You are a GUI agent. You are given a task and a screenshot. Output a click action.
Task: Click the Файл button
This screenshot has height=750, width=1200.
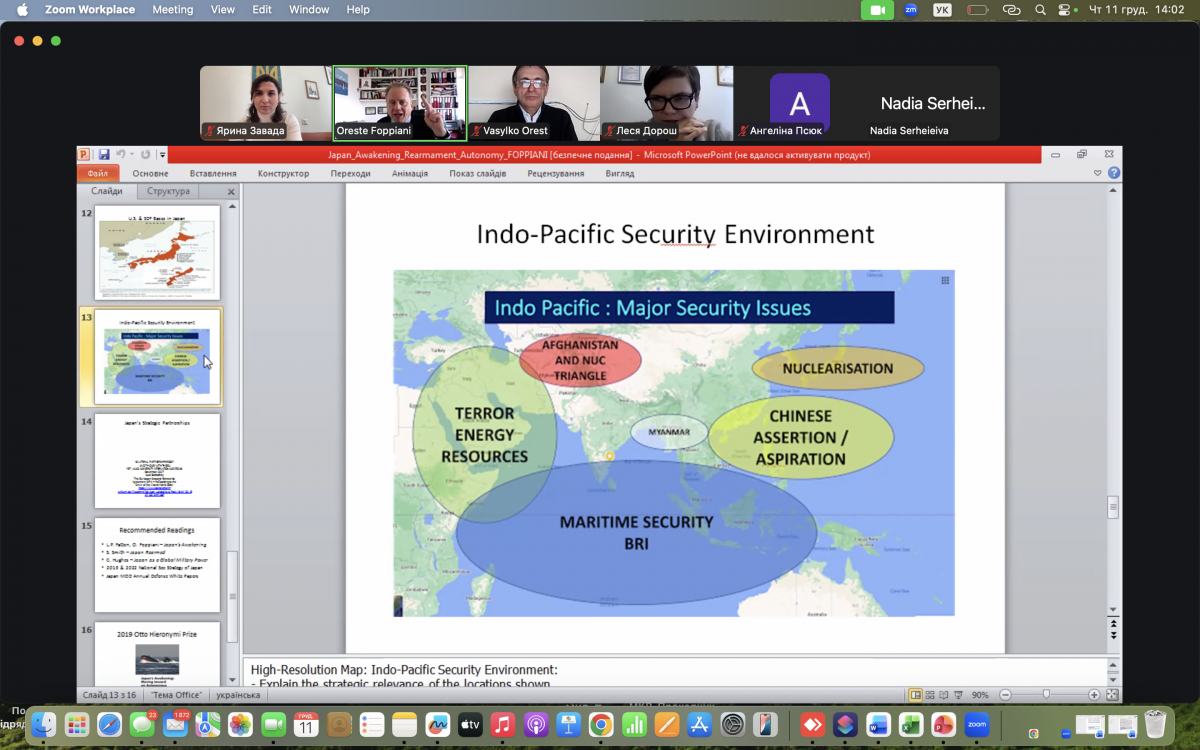tap(97, 173)
